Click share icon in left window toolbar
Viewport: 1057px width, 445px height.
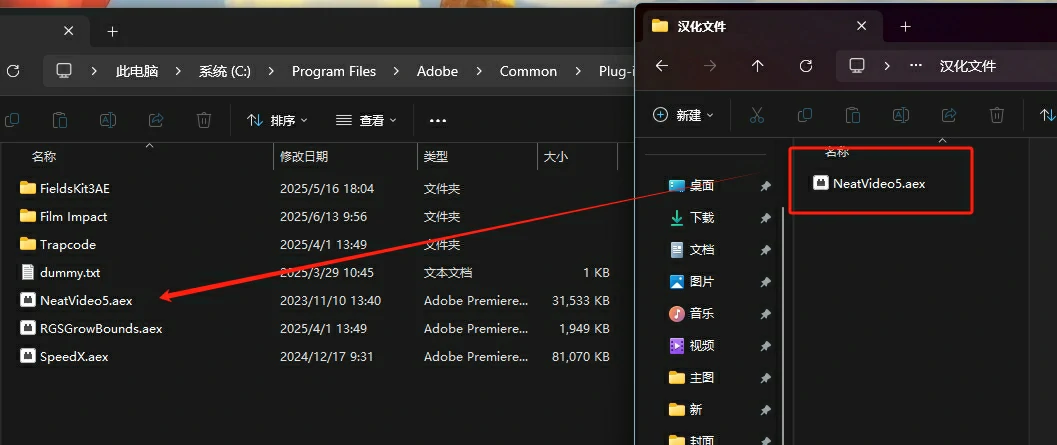coord(156,120)
